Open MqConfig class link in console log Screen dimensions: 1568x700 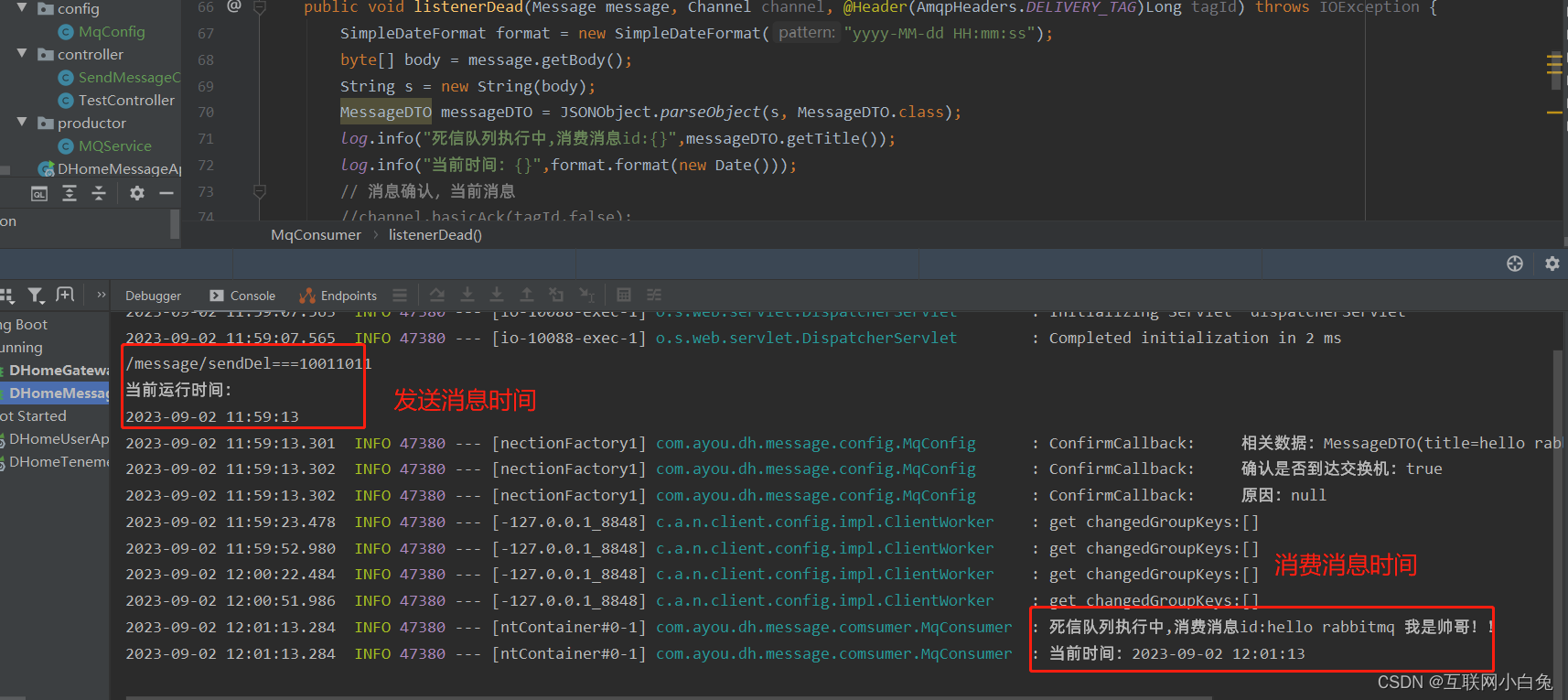coord(815,443)
